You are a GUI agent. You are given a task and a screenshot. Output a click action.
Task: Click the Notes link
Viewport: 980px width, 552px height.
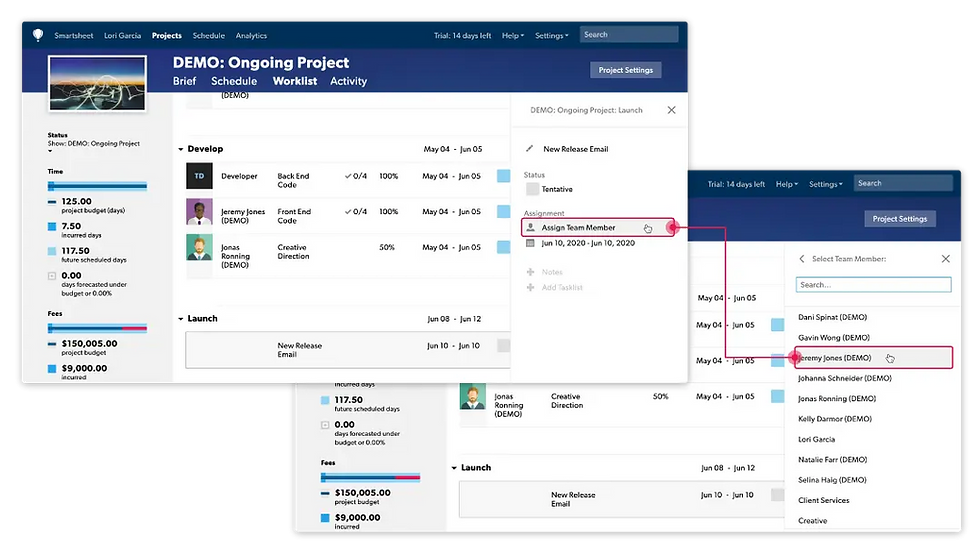[x=552, y=272]
